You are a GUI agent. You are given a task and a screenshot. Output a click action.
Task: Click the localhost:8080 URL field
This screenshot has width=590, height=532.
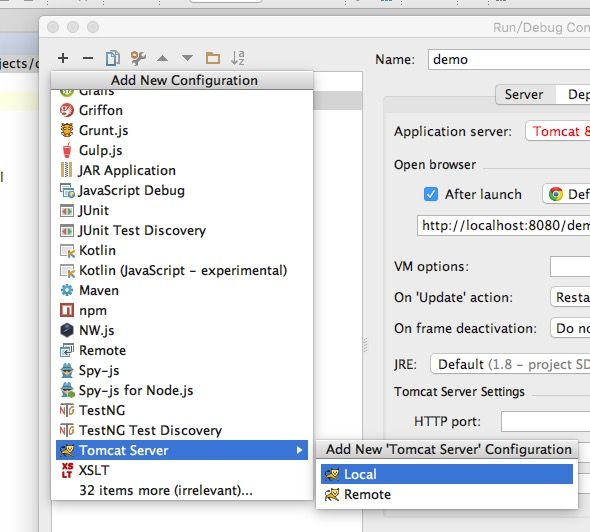click(x=503, y=226)
